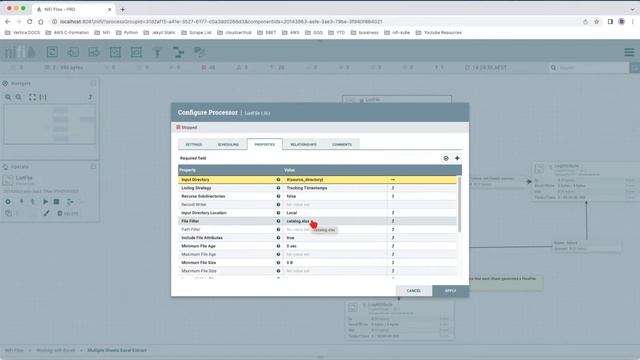
Task: Edit the File Filter catalog.xlsx value
Action: (336, 221)
